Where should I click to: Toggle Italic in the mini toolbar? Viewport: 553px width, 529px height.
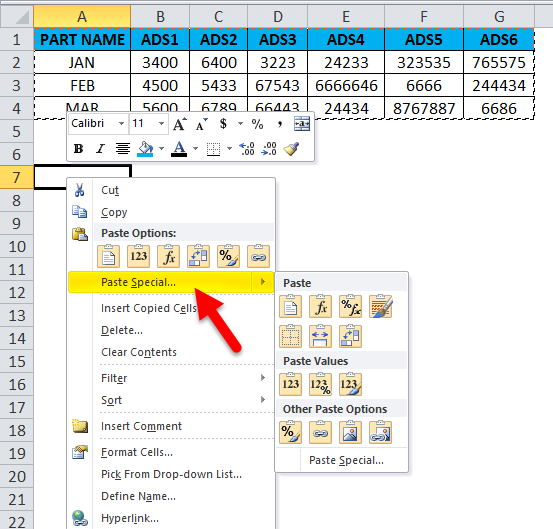point(100,149)
